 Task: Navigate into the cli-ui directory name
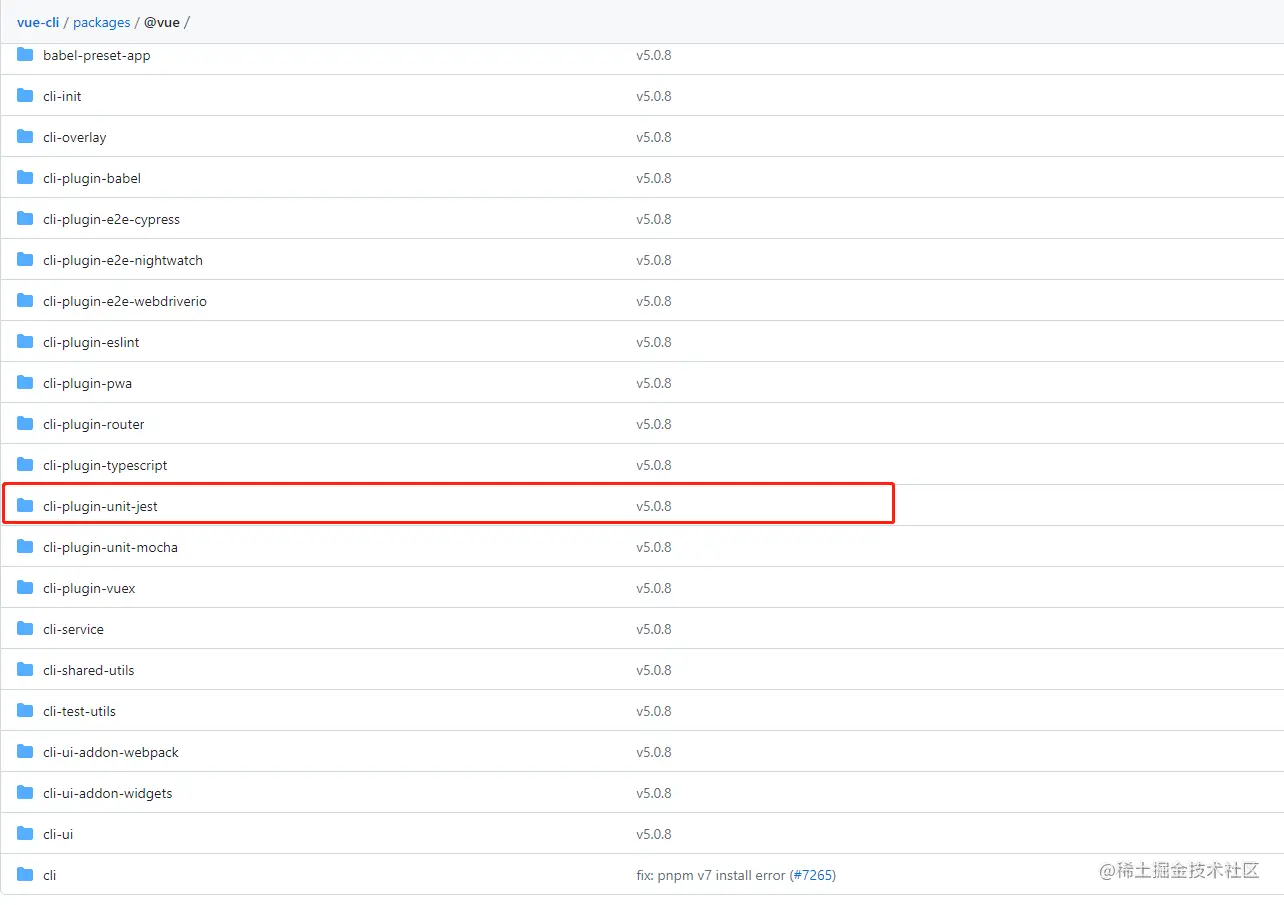58,835
